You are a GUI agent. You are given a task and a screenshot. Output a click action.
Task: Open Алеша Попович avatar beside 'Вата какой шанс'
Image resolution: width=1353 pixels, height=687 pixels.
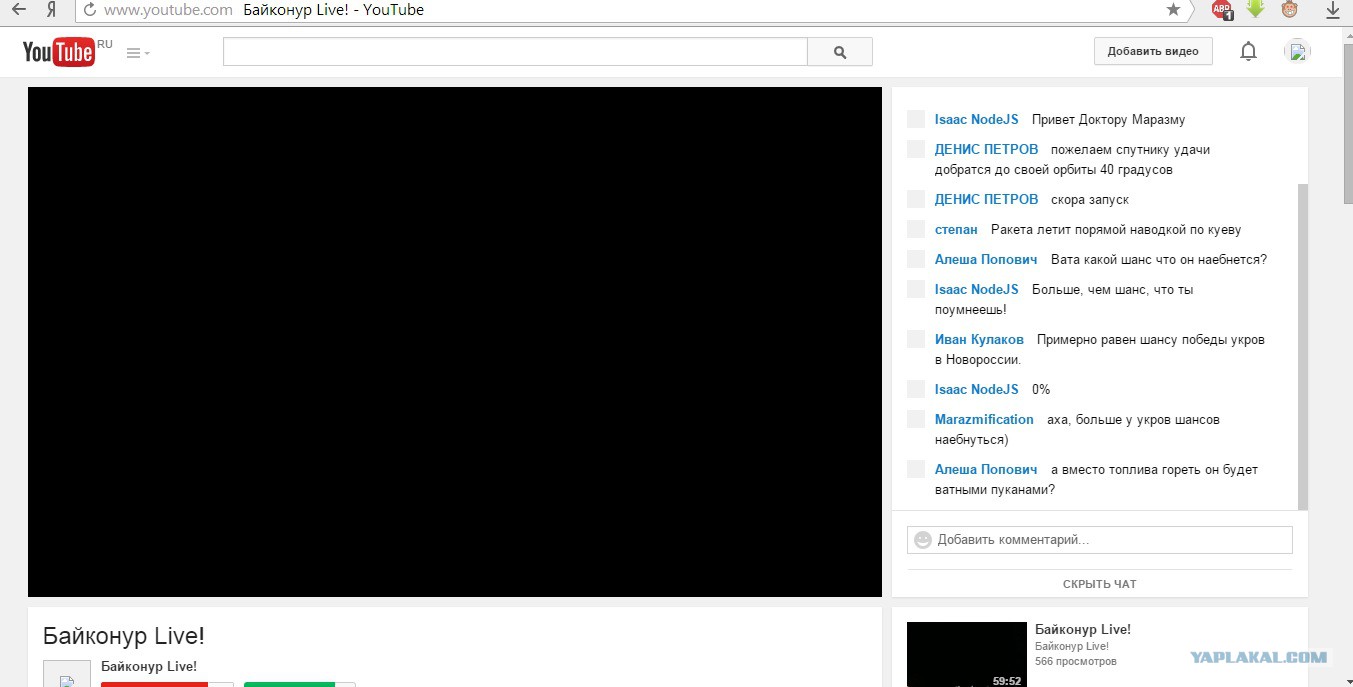click(x=916, y=259)
